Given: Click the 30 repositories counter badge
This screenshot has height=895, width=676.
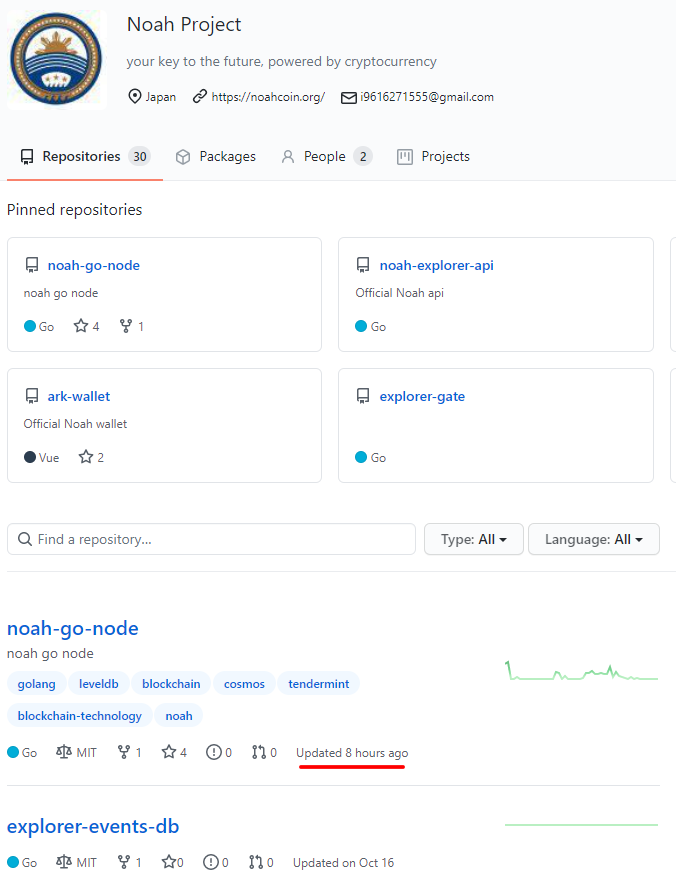Looking at the screenshot, I should (x=139, y=156).
